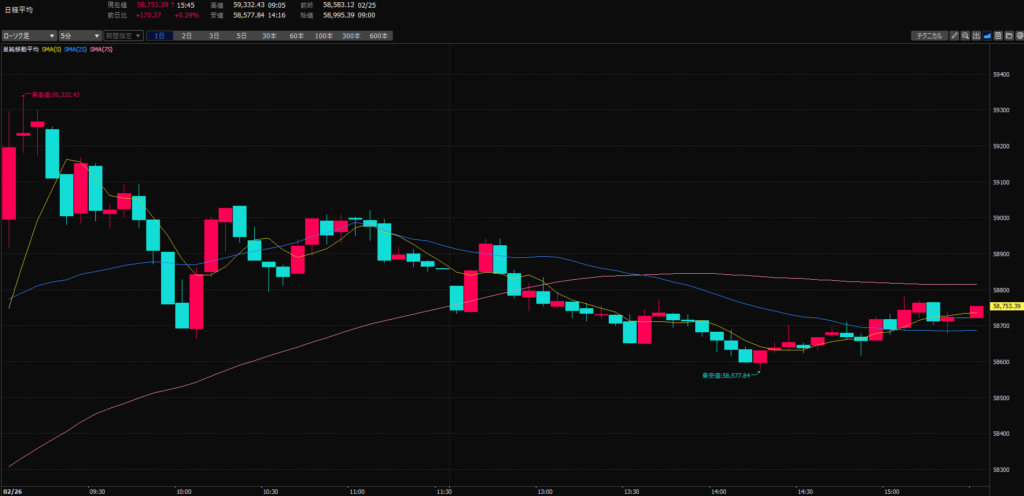This screenshot has height=496, width=1024.
Task: Select the 30本 bar count tab
Action: 269,36
